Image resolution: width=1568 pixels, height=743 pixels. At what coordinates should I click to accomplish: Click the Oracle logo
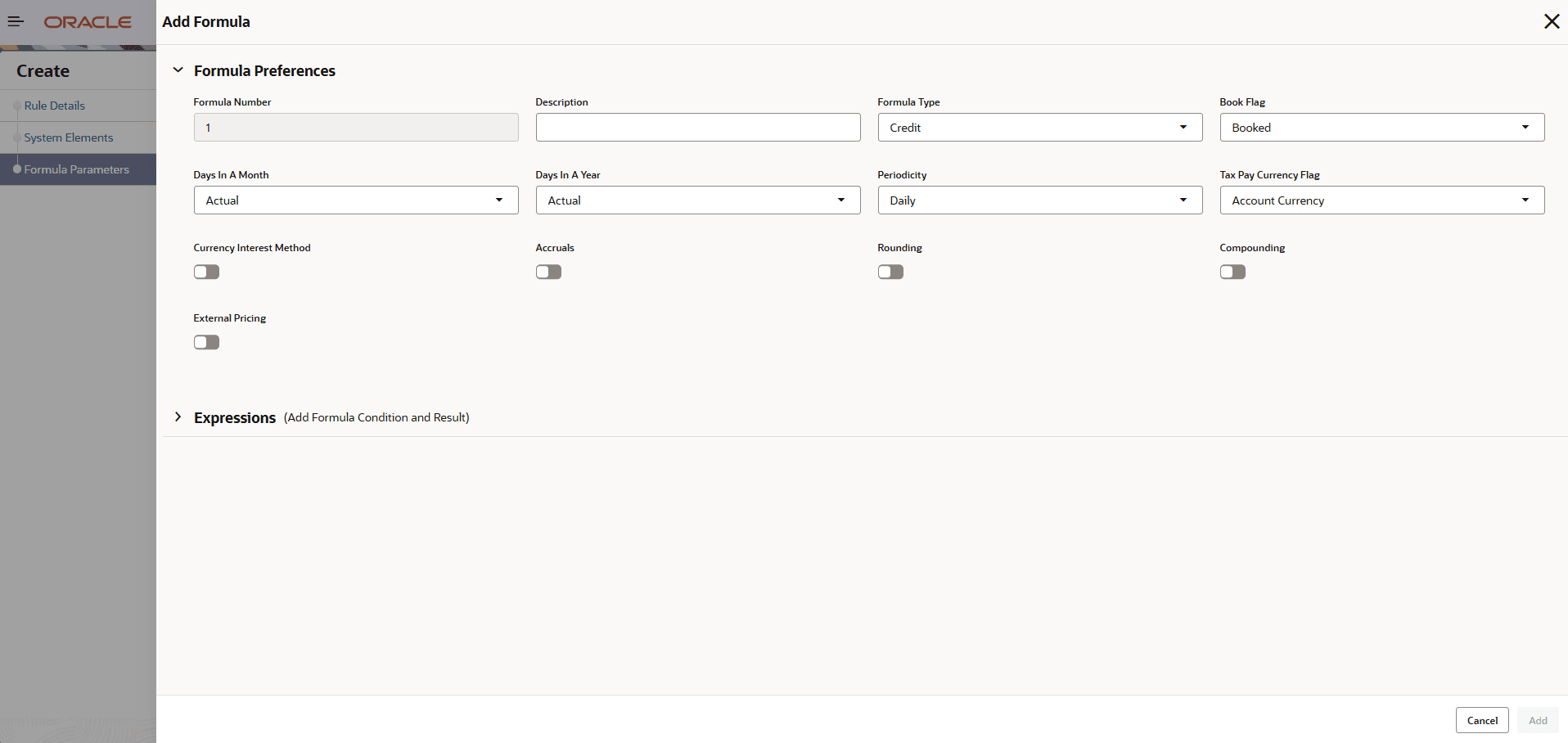(88, 22)
